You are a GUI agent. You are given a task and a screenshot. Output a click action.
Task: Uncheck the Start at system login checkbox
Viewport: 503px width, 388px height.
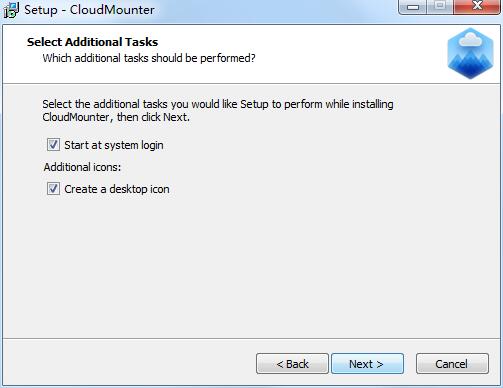click(x=53, y=145)
